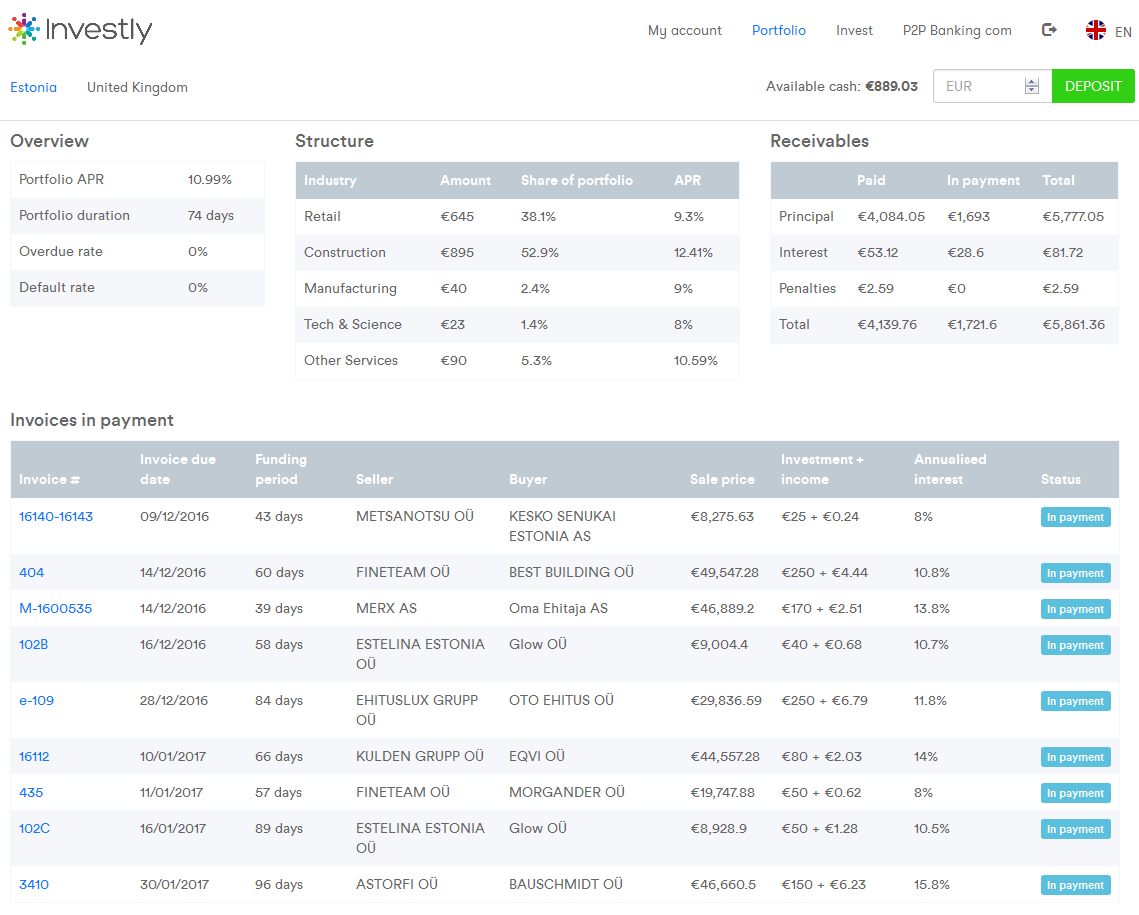Open invoice 16112
The width and height of the screenshot is (1139, 915).
point(34,756)
